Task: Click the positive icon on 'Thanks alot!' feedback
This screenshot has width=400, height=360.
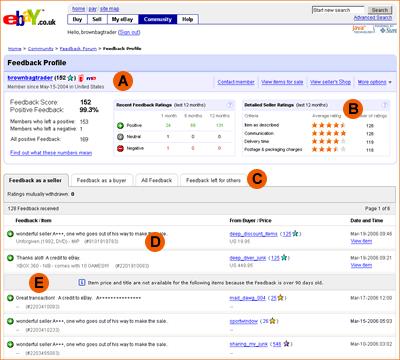Action: pos(10,258)
